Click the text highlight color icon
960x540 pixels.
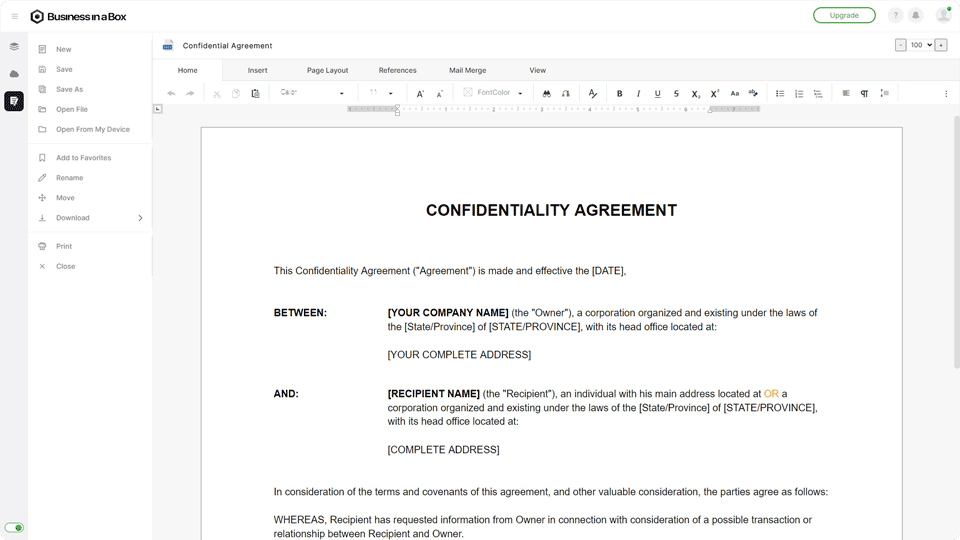coord(753,94)
